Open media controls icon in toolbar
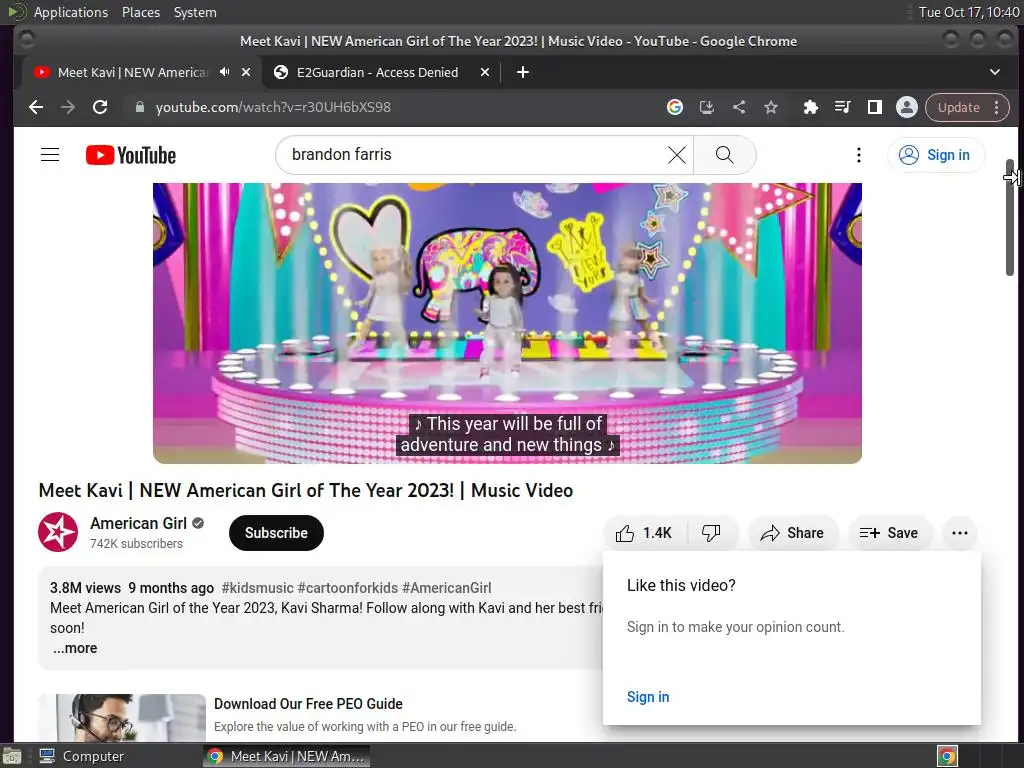The width and height of the screenshot is (1024, 768). (842, 107)
